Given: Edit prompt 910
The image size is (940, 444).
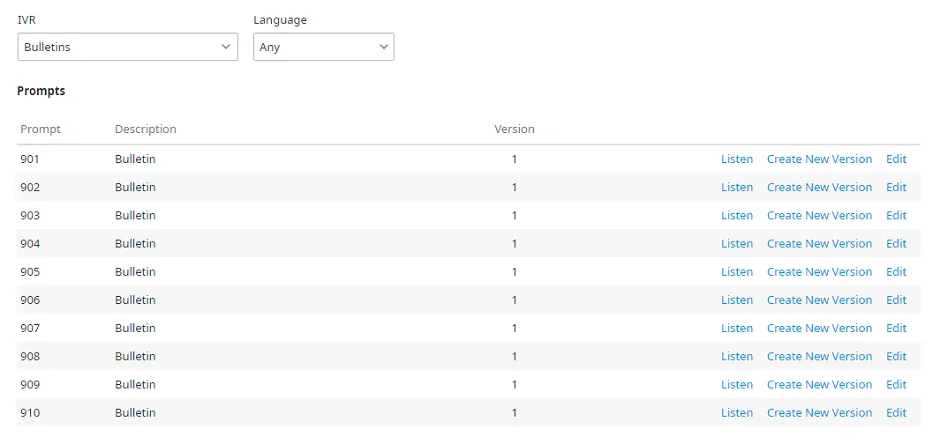Looking at the screenshot, I should (x=896, y=412).
